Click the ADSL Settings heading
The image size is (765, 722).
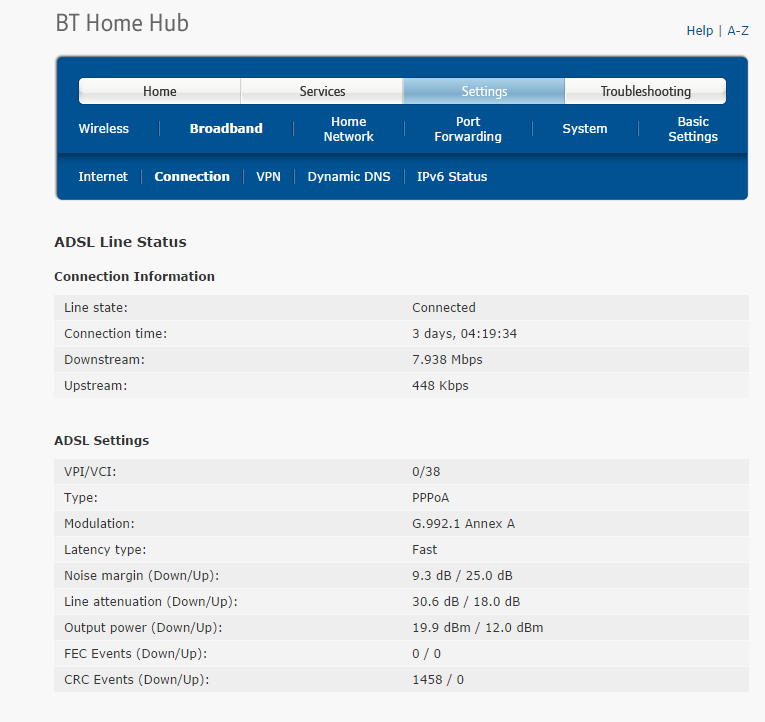(x=101, y=441)
